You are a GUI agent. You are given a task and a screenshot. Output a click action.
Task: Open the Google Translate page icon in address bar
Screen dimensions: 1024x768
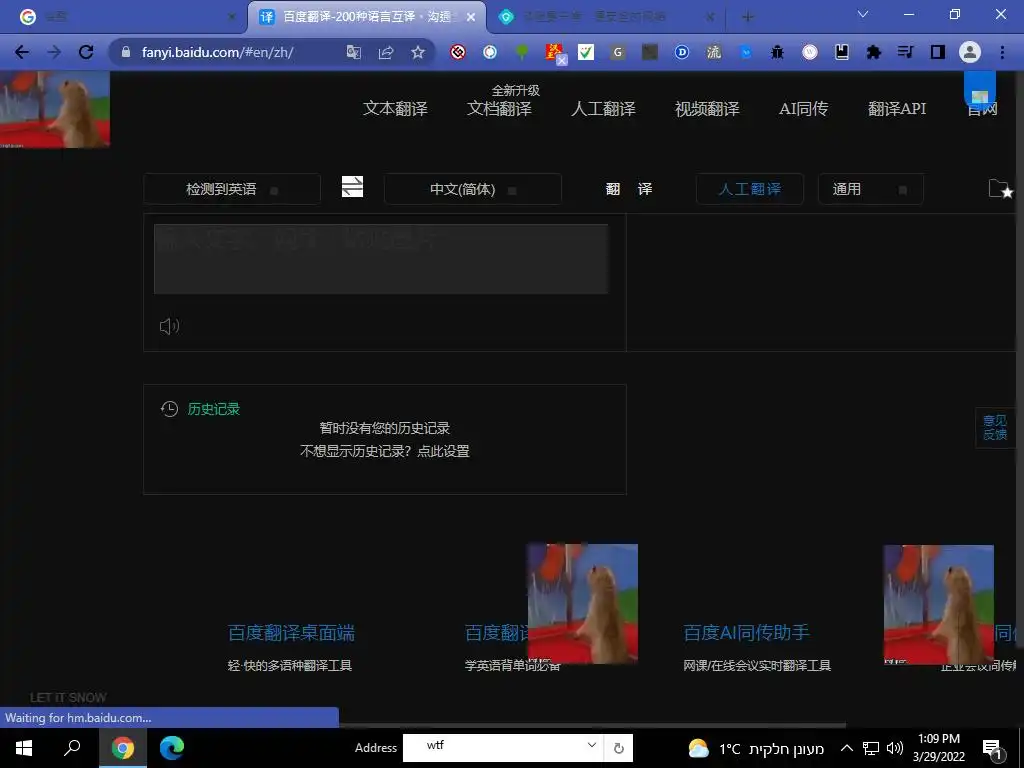pyautogui.click(x=353, y=52)
